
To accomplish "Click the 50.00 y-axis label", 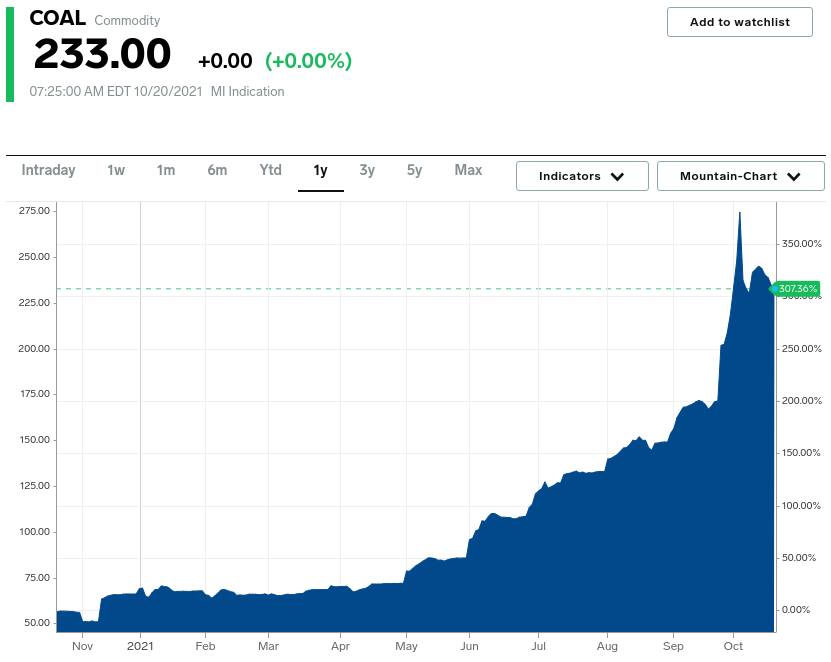I will click(37, 623).
